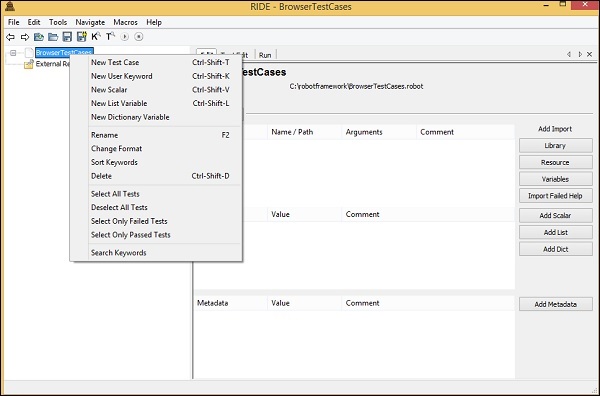The height and width of the screenshot is (396, 600).
Task: Click the Run Tests play icon
Action: click(x=124, y=37)
